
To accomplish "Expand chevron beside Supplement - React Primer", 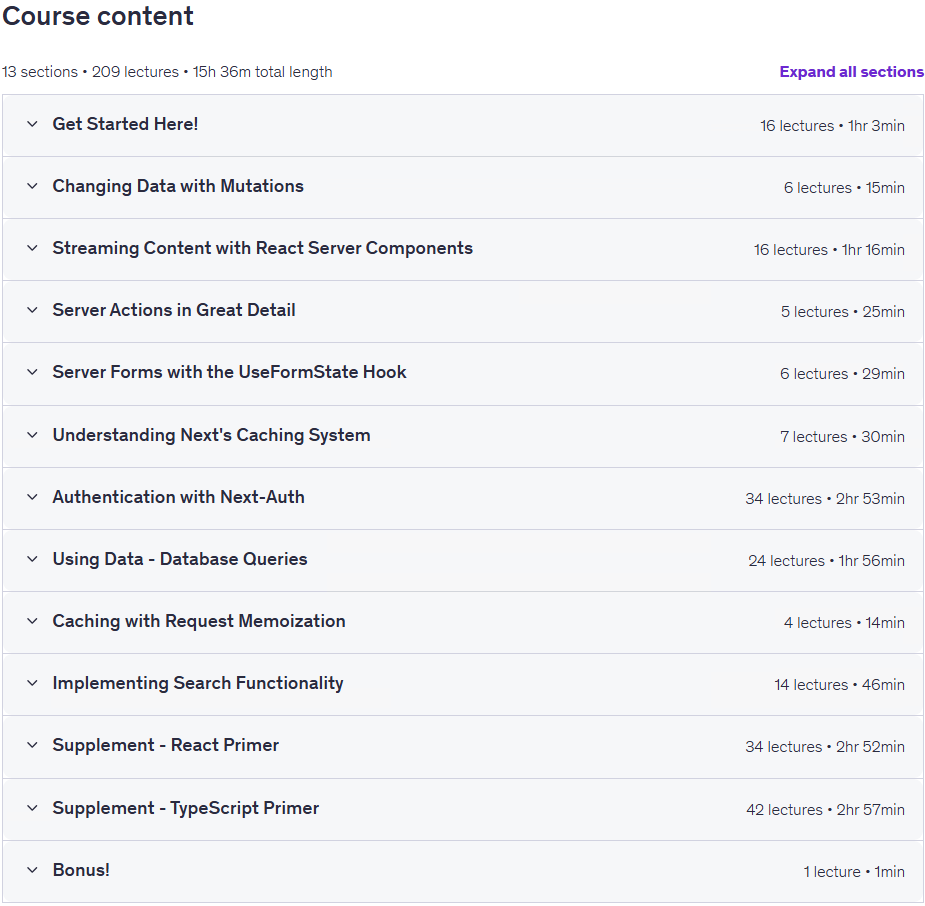I will point(32,746).
